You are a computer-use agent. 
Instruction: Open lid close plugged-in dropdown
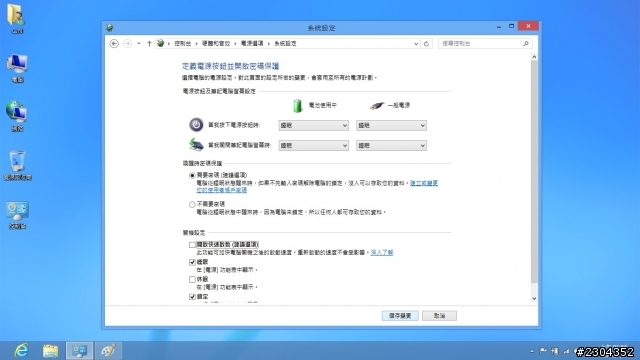click(x=391, y=145)
